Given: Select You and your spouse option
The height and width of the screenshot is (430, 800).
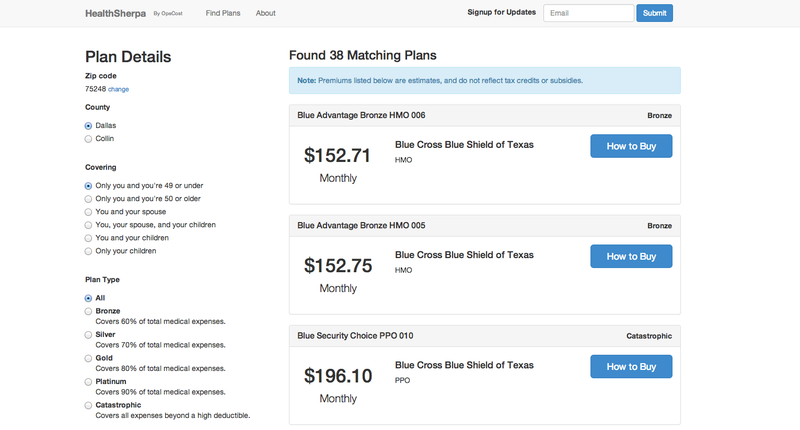Looking at the screenshot, I should pyautogui.click(x=88, y=212).
